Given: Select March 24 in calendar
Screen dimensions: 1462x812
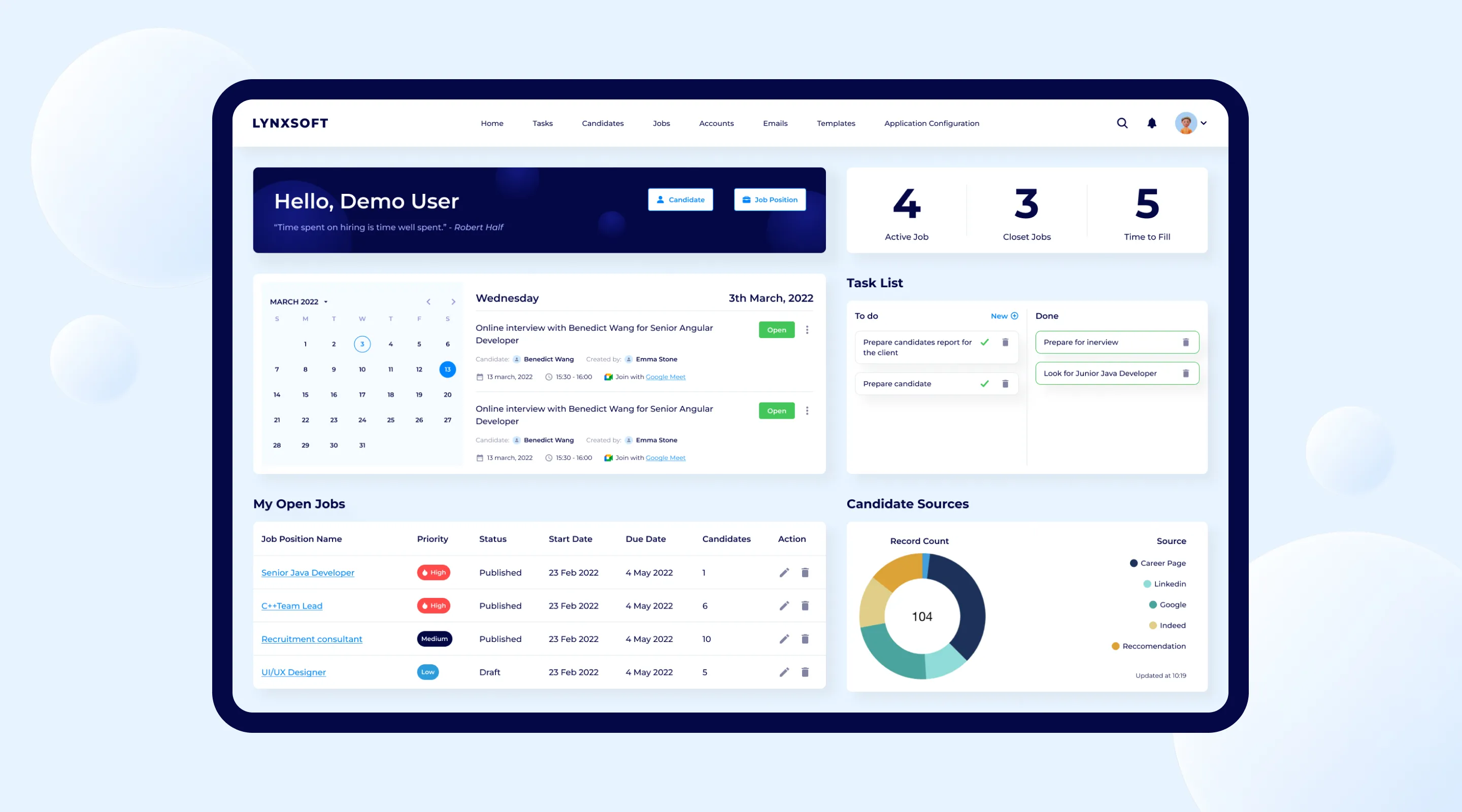Looking at the screenshot, I should [x=362, y=420].
